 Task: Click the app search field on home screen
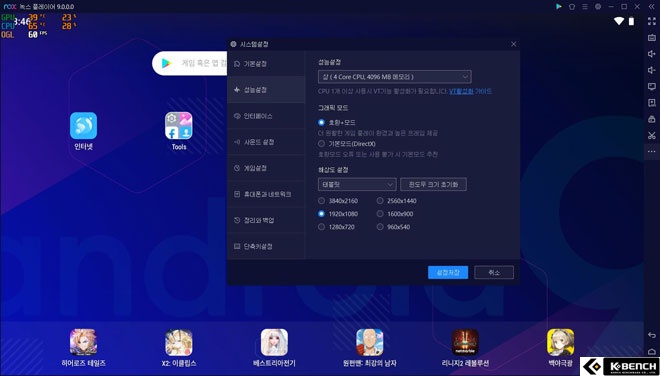[189, 63]
